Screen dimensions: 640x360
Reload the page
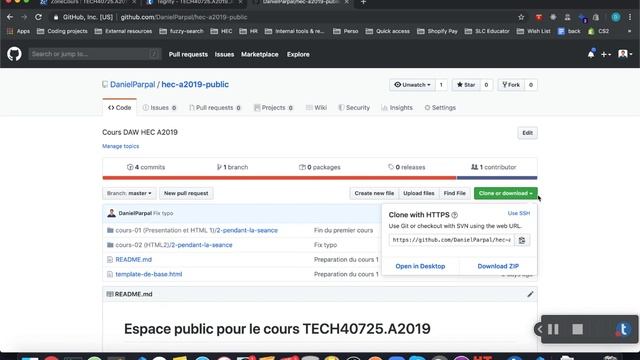point(38,17)
